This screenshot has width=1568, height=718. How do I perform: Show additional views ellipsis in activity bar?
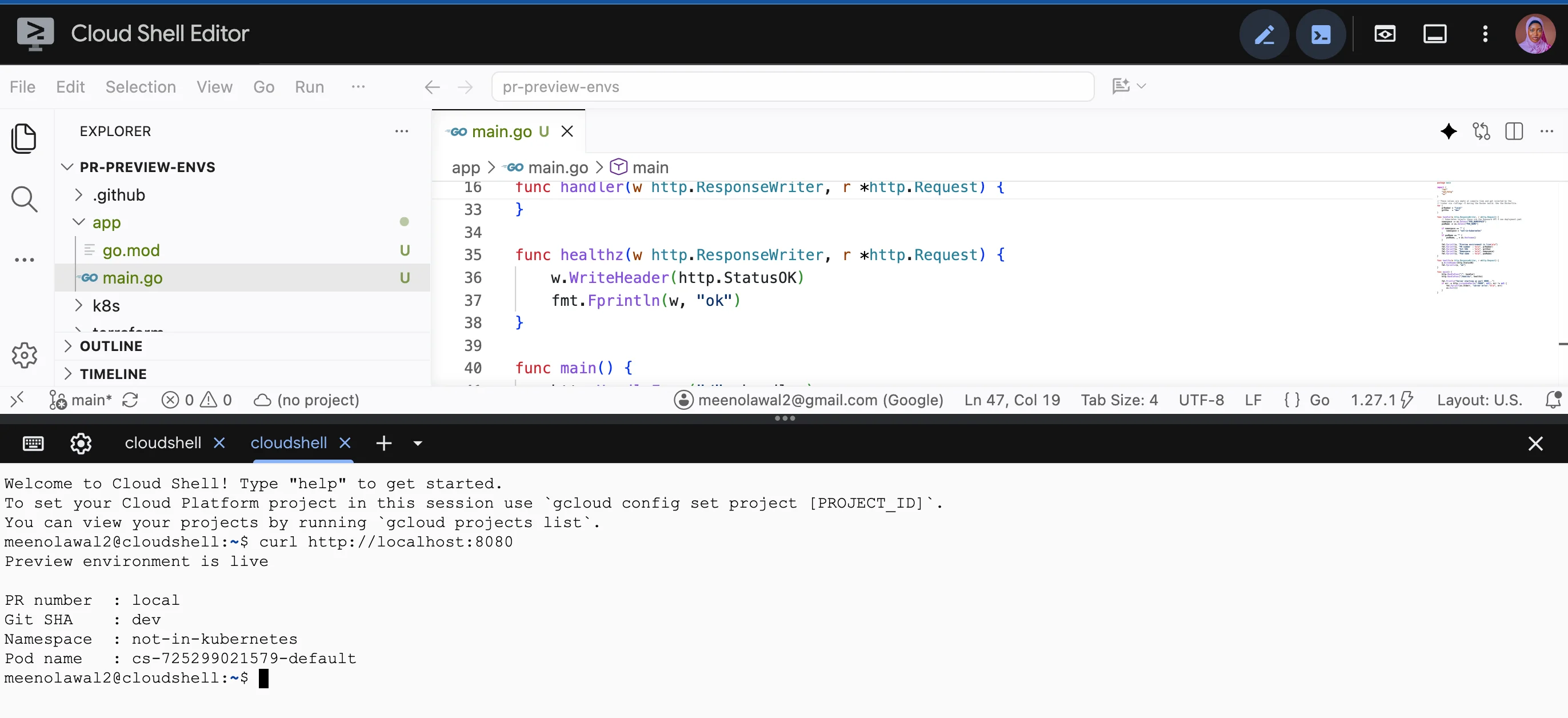click(25, 260)
